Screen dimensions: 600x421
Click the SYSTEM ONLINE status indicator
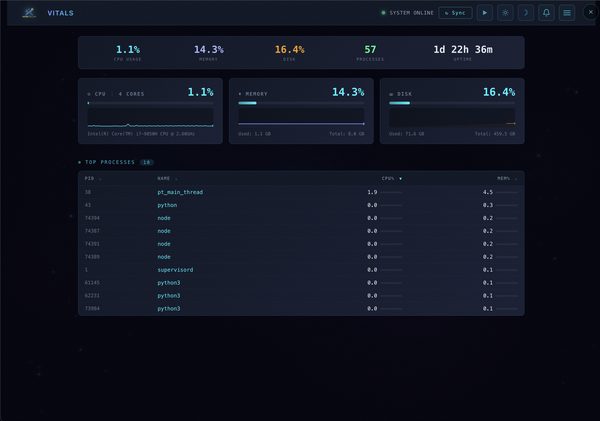tap(408, 13)
